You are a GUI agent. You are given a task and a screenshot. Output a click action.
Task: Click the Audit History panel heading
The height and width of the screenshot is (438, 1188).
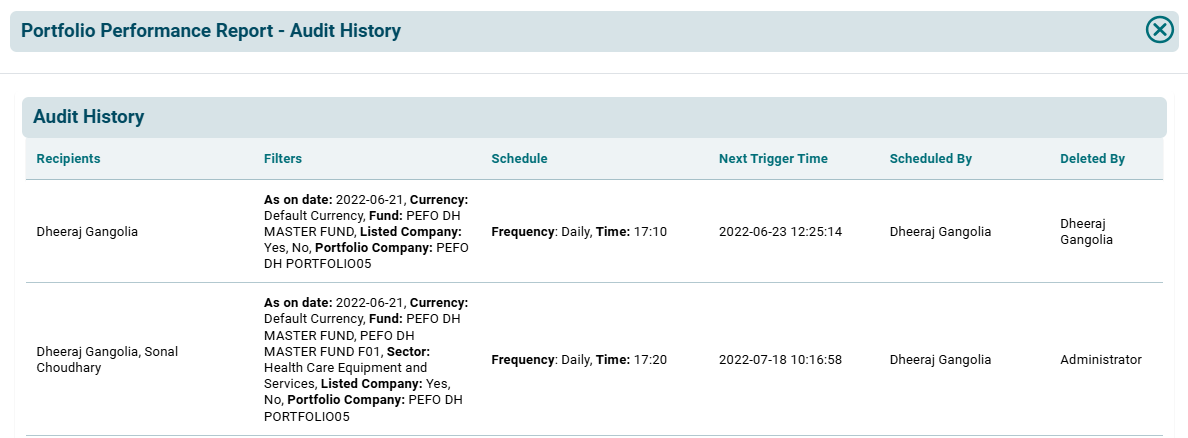pyautogui.click(x=89, y=117)
